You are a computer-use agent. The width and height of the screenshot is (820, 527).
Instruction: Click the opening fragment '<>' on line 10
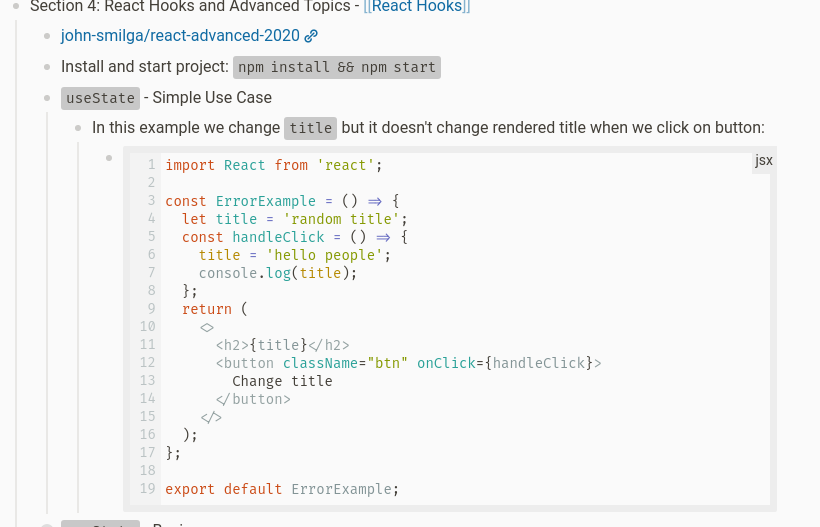click(207, 327)
